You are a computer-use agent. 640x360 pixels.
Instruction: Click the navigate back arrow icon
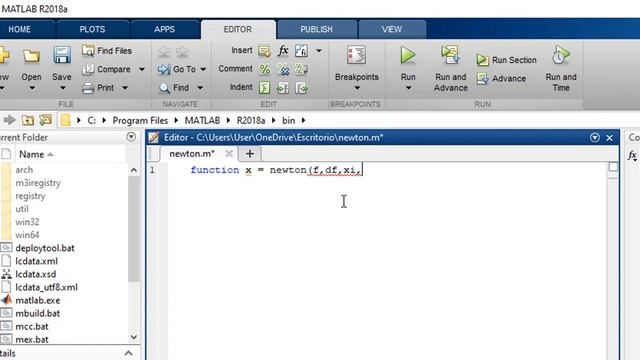pyautogui.click(x=164, y=52)
